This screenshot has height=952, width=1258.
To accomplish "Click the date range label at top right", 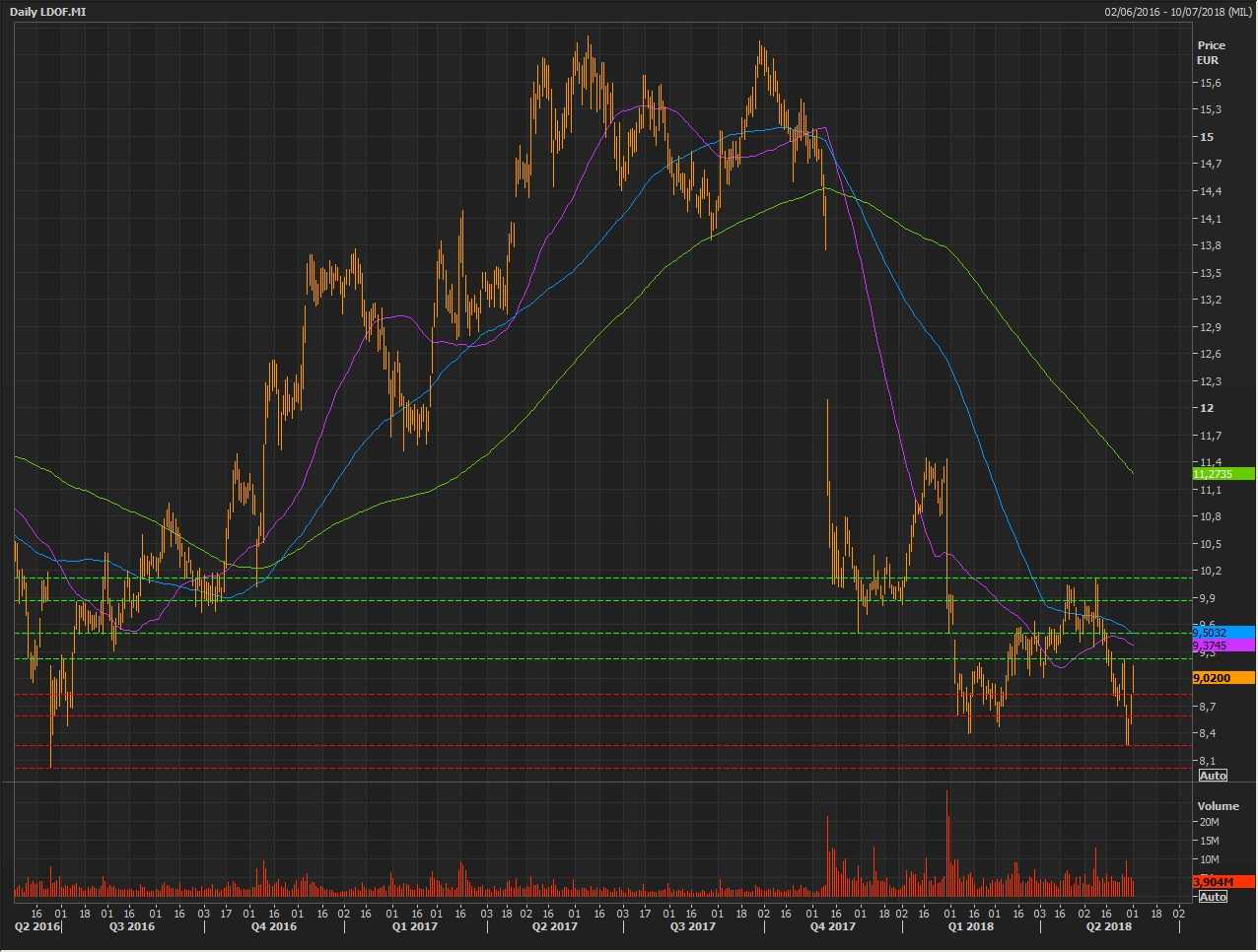I will [1178, 12].
